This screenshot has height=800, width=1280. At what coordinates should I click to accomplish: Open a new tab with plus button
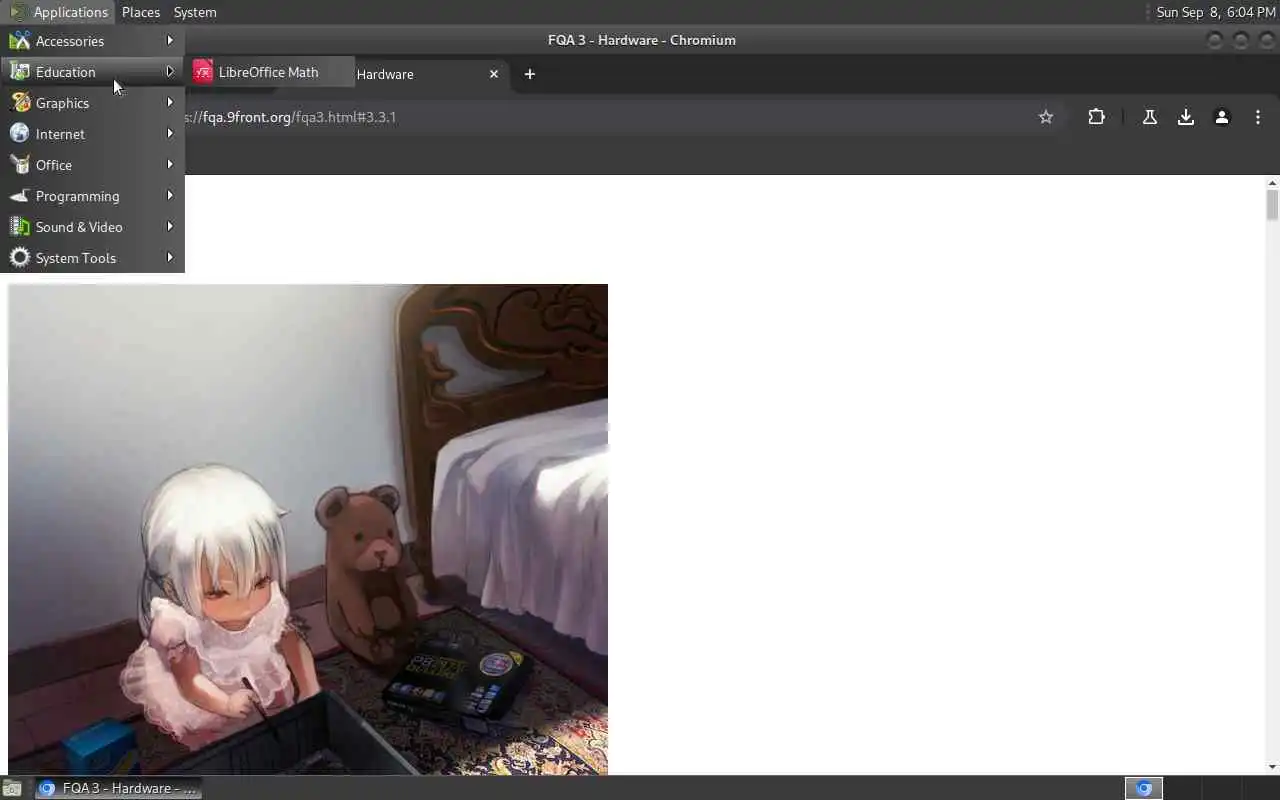tap(530, 74)
